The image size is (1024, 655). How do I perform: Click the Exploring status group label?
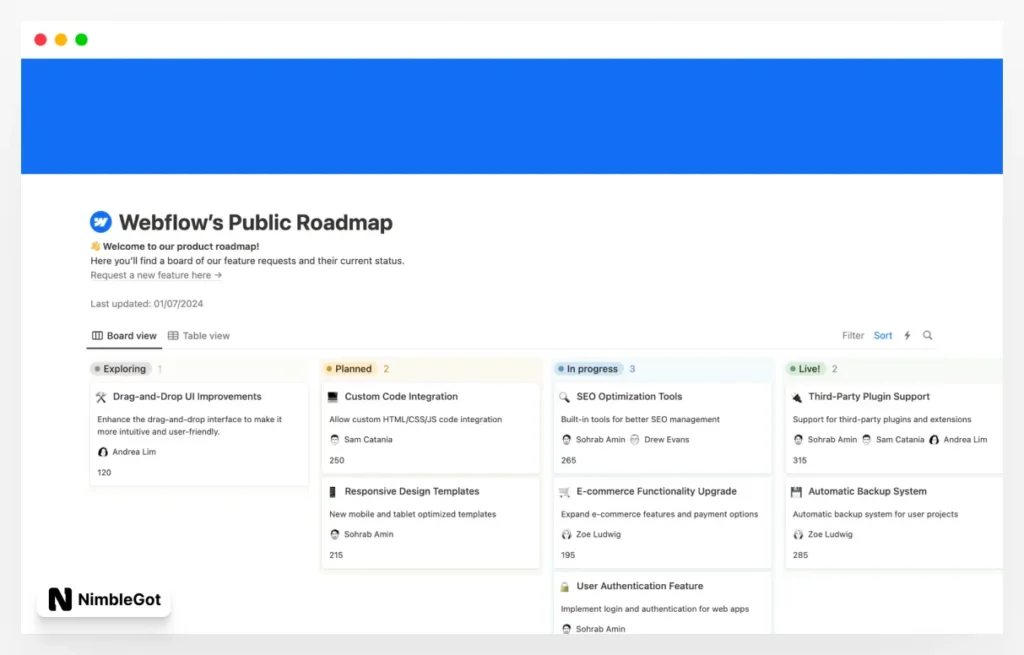(x=120, y=369)
